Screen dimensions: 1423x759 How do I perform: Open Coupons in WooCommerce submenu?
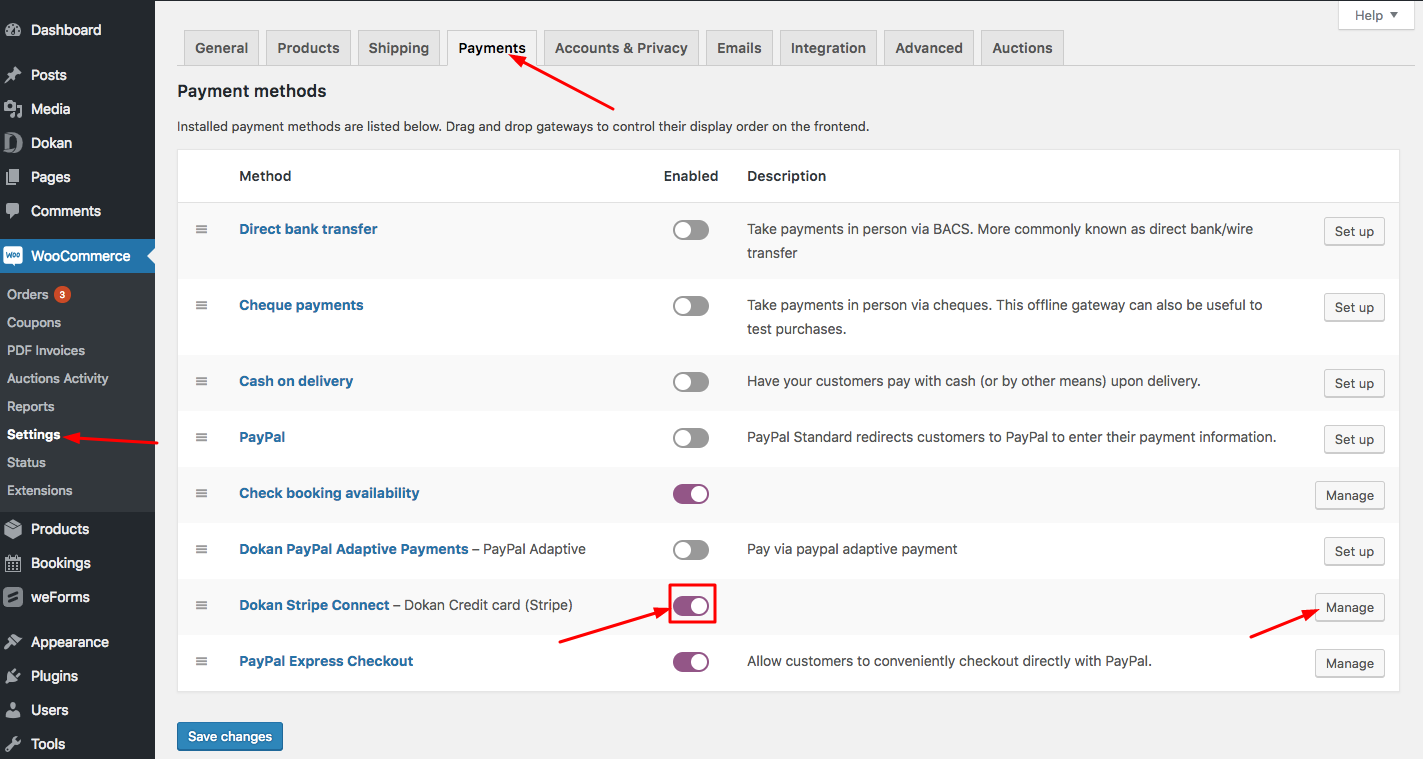[34, 322]
